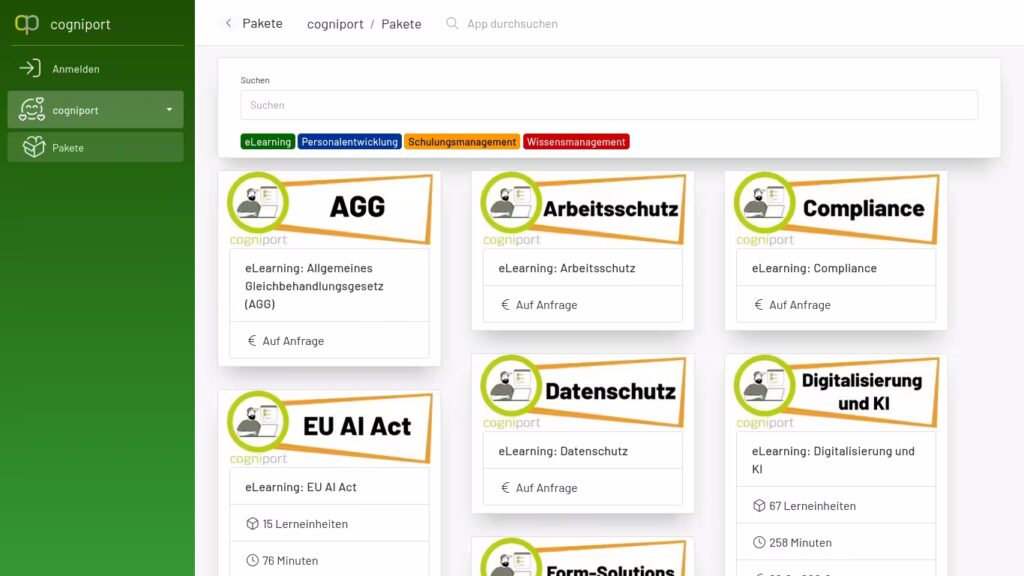
Task: Click the magnifier icon in top bar
Action: click(x=452, y=23)
